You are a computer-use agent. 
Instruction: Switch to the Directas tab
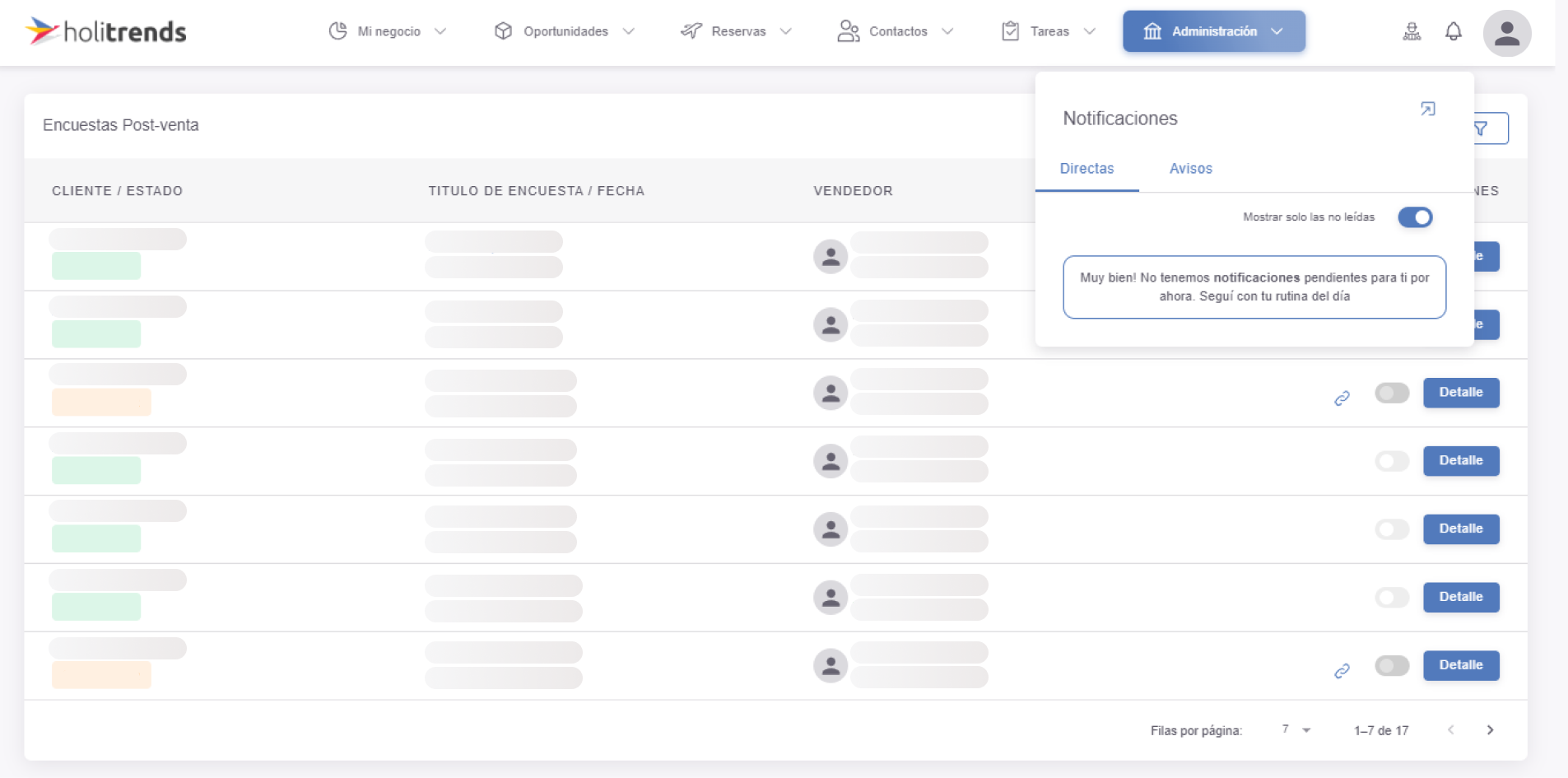(1086, 169)
